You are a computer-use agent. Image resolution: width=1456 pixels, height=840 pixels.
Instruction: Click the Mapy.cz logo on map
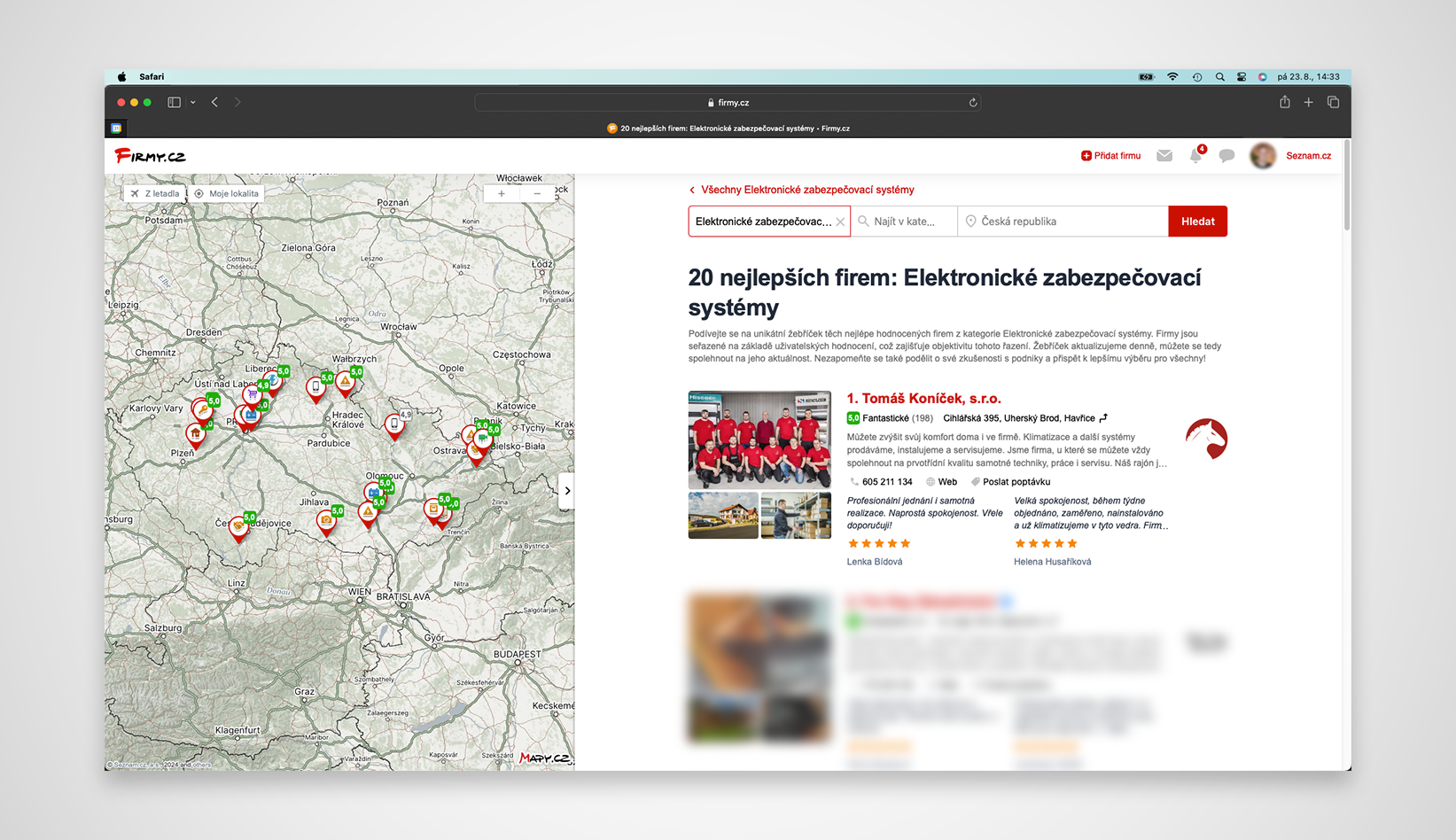click(544, 758)
